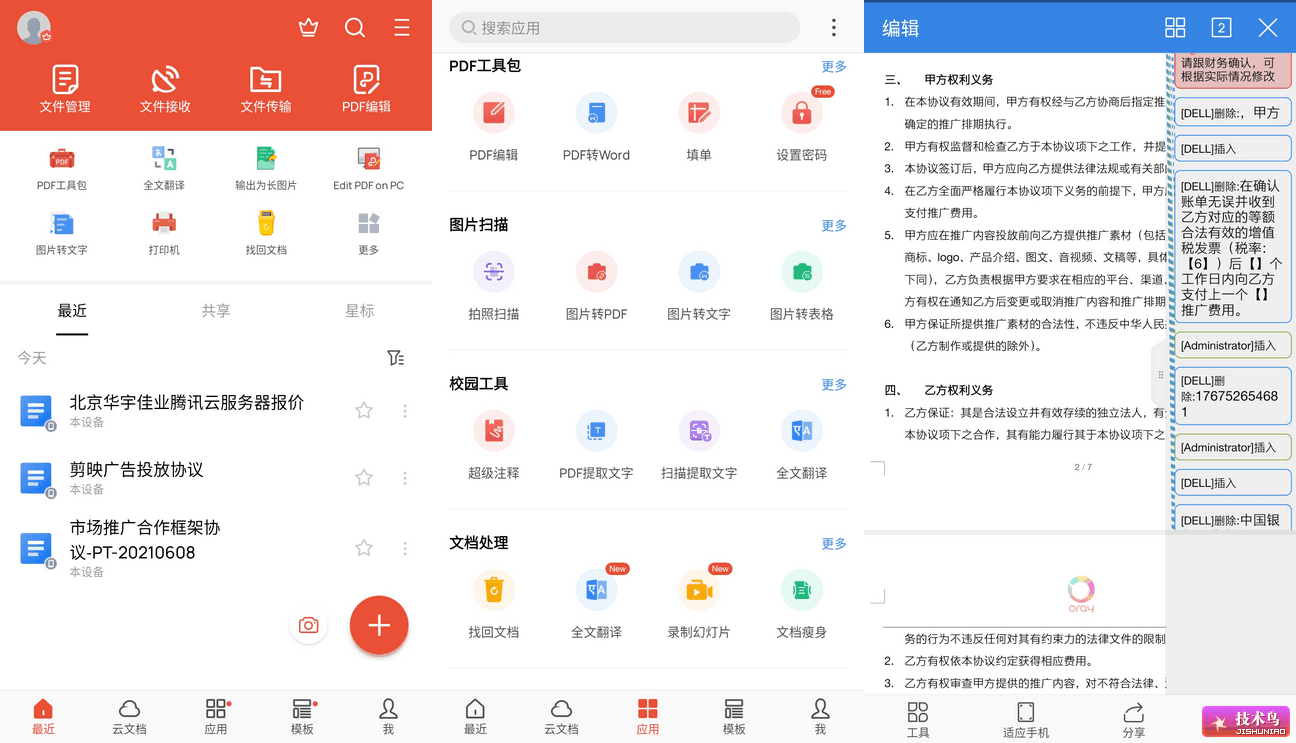Open more options for 市场推广合作框架协议

(x=405, y=548)
